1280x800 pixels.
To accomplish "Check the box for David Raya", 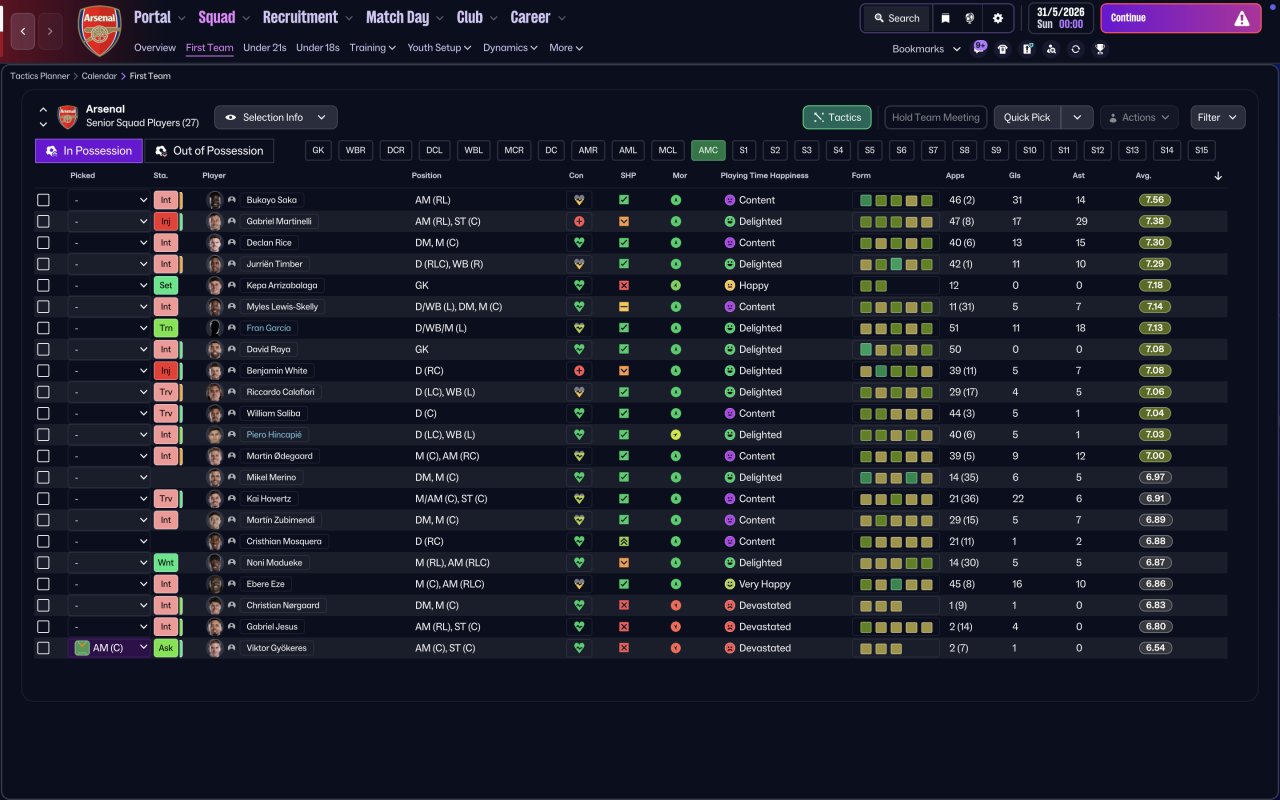I will (43, 349).
